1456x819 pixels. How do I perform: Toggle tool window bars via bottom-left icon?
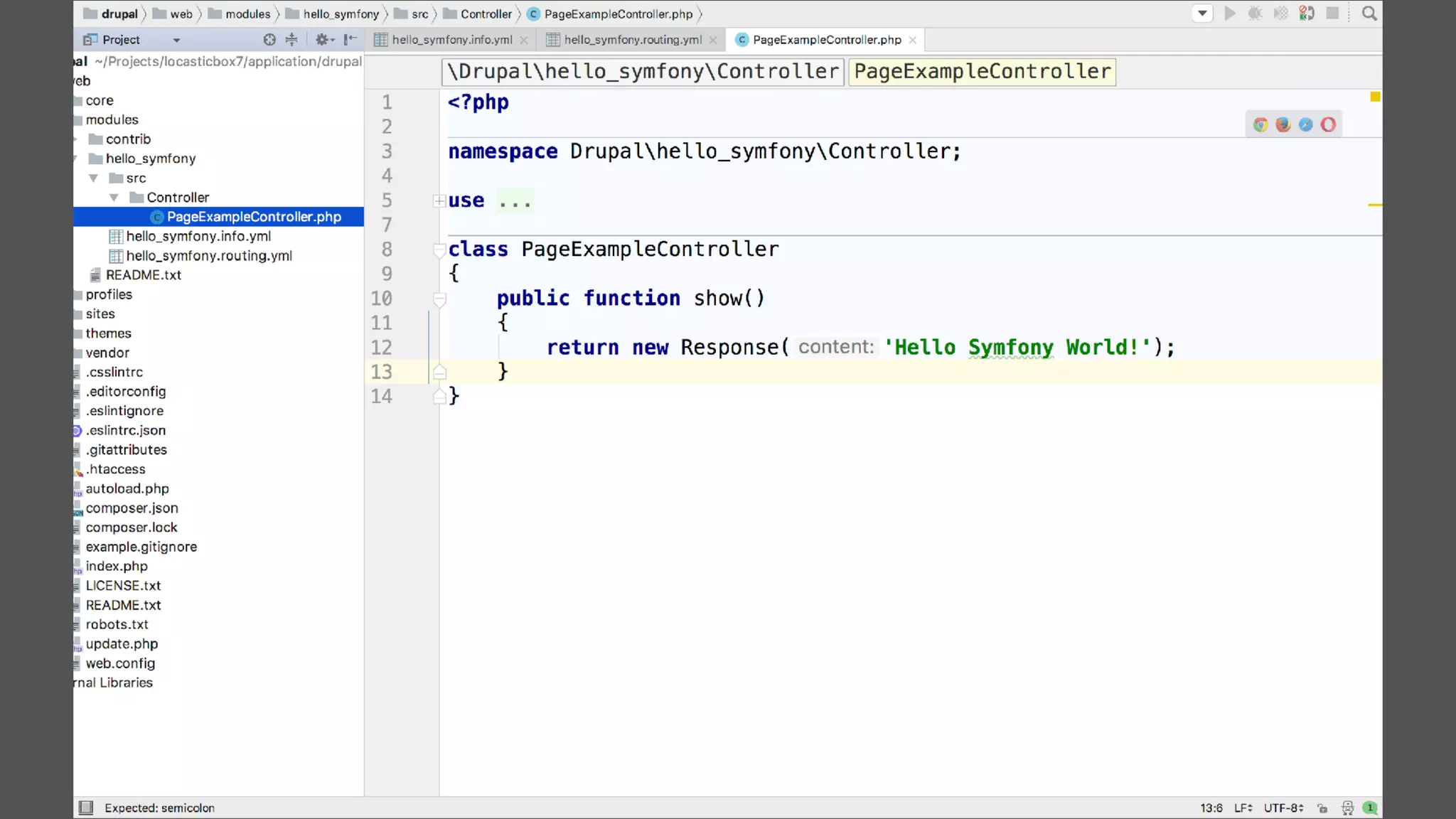click(x=86, y=808)
